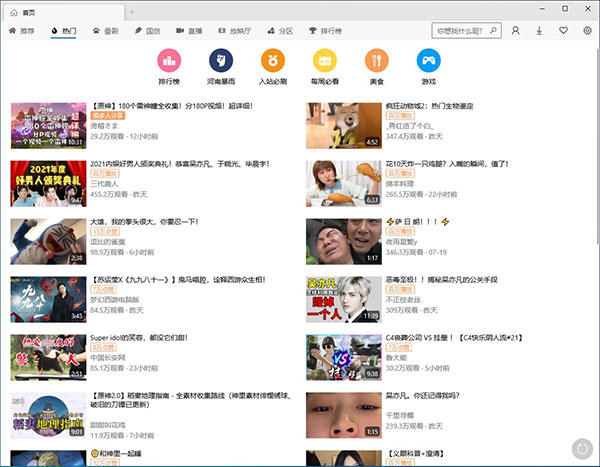This screenshot has width=600, height=467.
Task: Open the 每周必看 yellow icon
Action: pyautogui.click(x=325, y=60)
